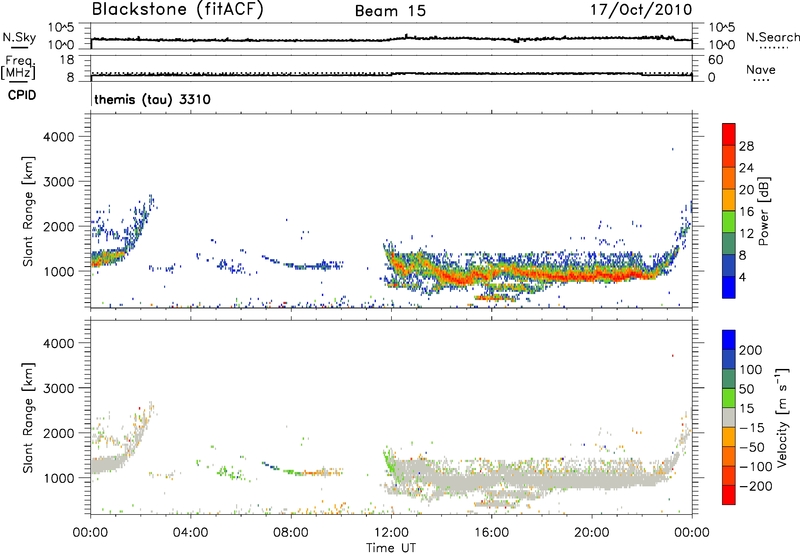Click the noise trace line in the N.Sky panel

[391, 39]
